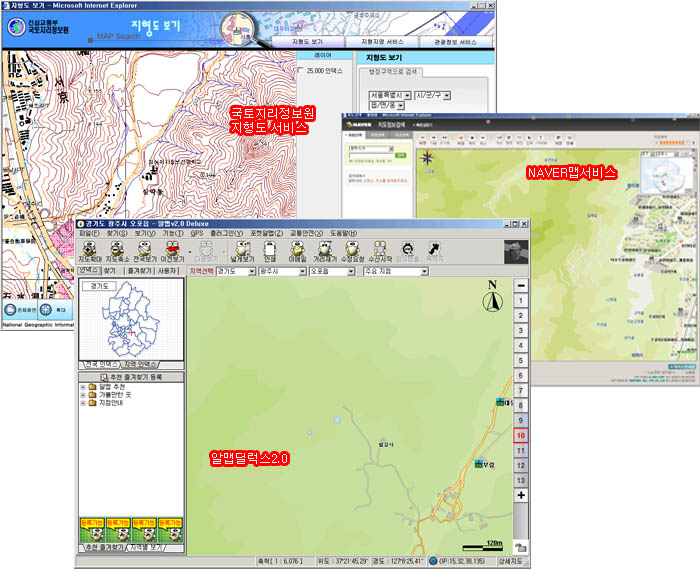Click the 관광정보 서비스 navigation button
Screen dimensions: 700x569
(x=456, y=43)
